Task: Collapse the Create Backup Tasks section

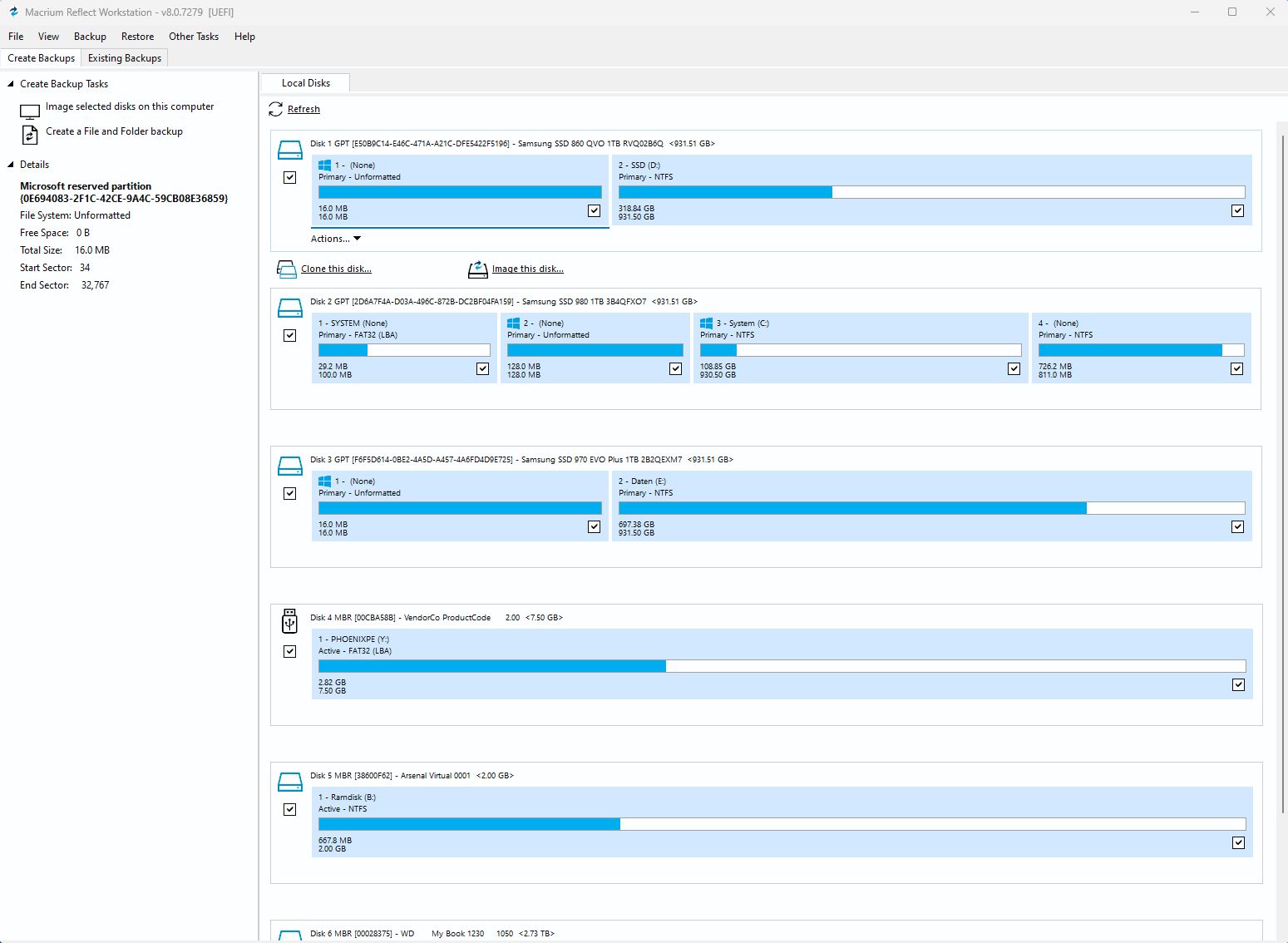Action: click(11, 84)
